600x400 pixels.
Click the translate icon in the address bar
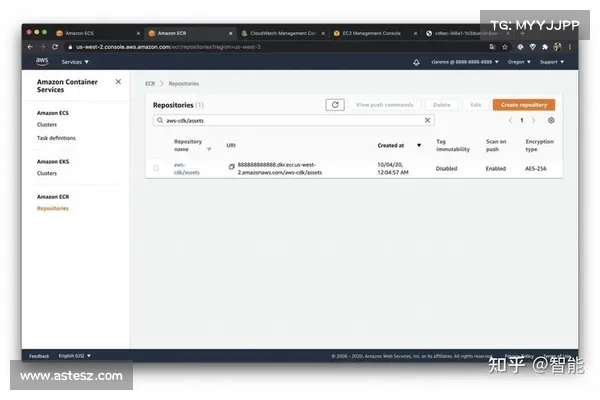492,47
